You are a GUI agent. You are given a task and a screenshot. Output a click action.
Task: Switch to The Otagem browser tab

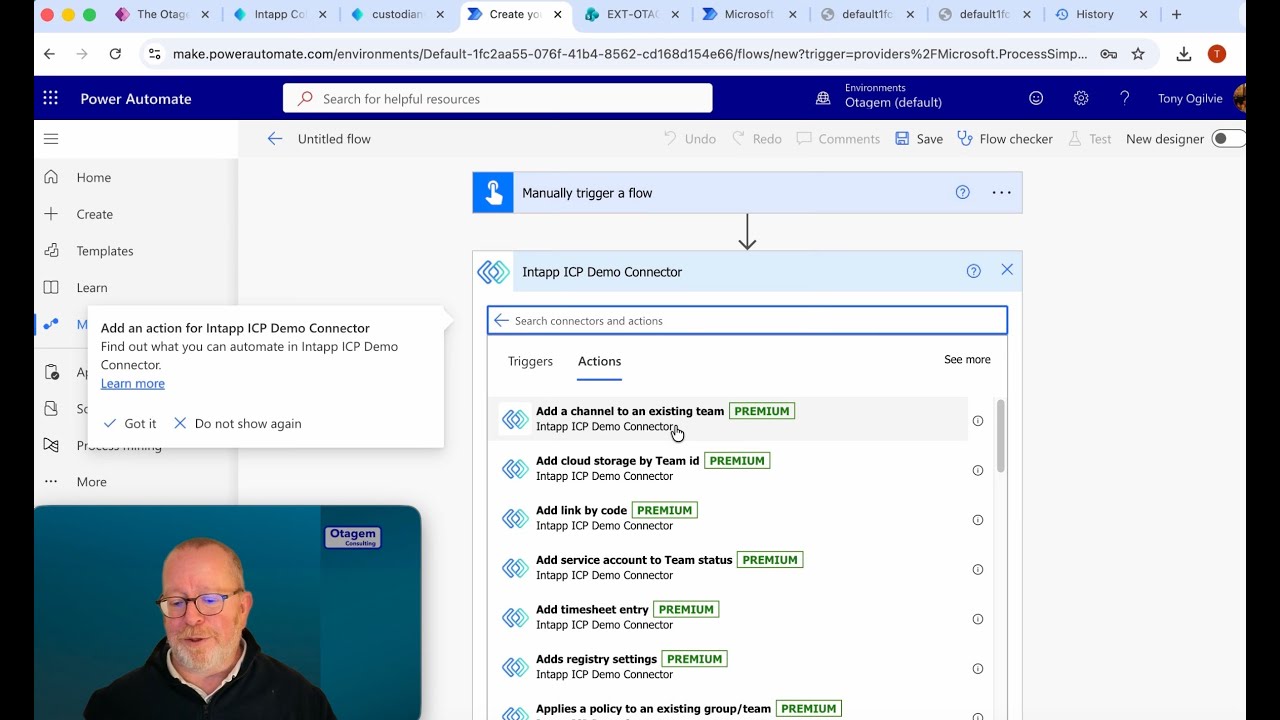click(163, 14)
